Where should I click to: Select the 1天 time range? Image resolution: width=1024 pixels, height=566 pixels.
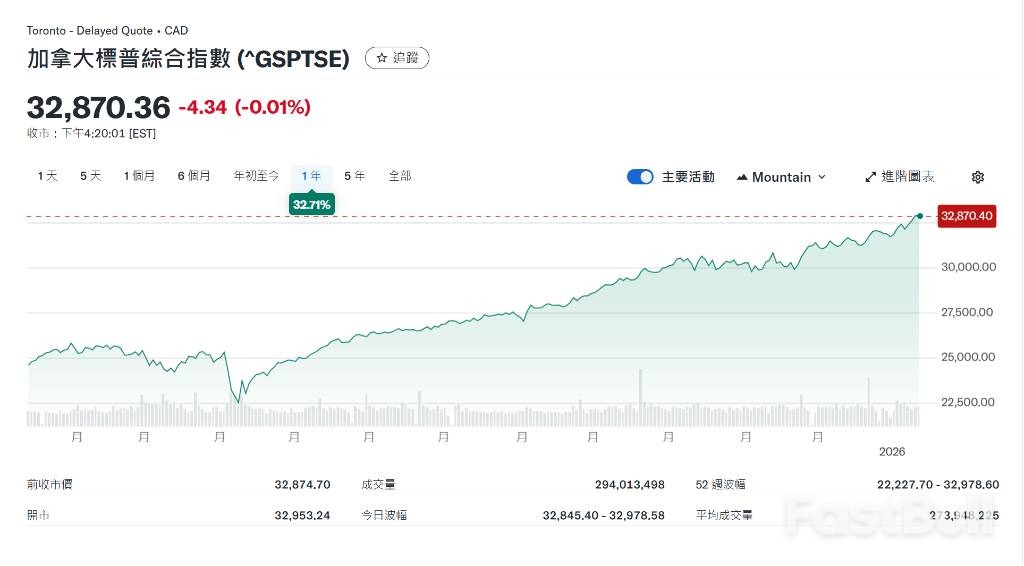[47, 176]
